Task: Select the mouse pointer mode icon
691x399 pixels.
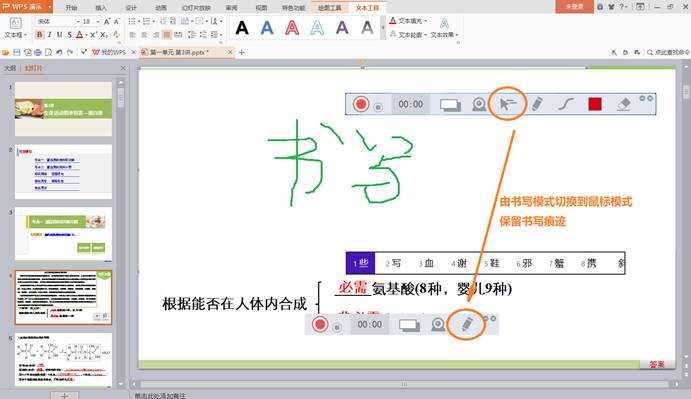Action: (x=508, y=104)
